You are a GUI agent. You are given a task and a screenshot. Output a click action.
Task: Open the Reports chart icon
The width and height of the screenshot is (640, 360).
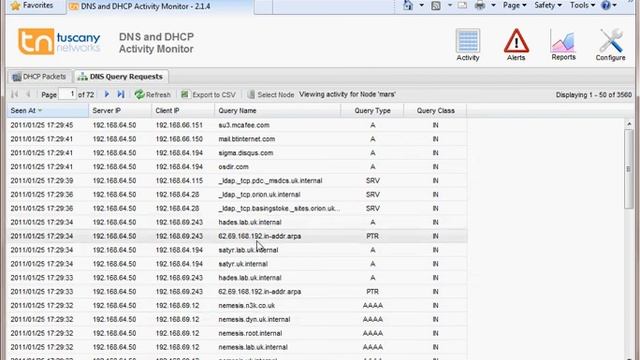pos(563,45)
